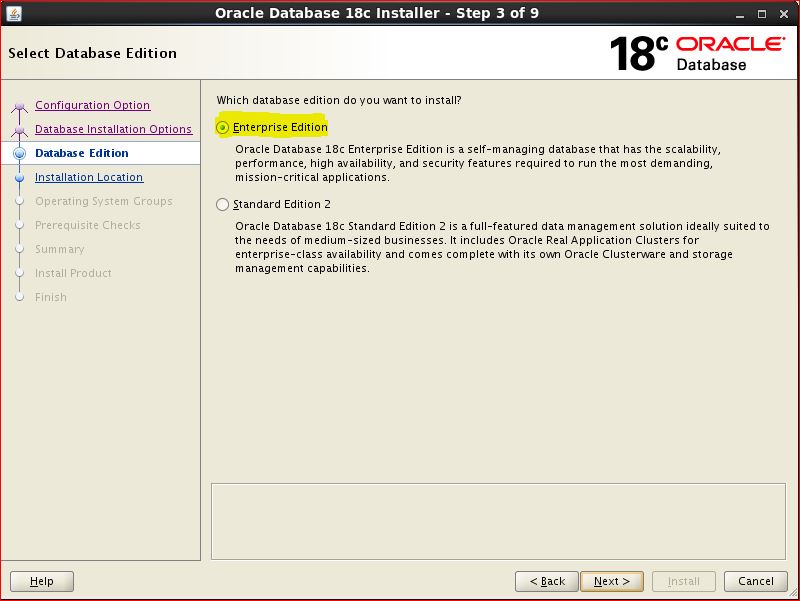Go to the Configuration Option step link
This screenshot has height=601, width=800.
pos(92,105)
